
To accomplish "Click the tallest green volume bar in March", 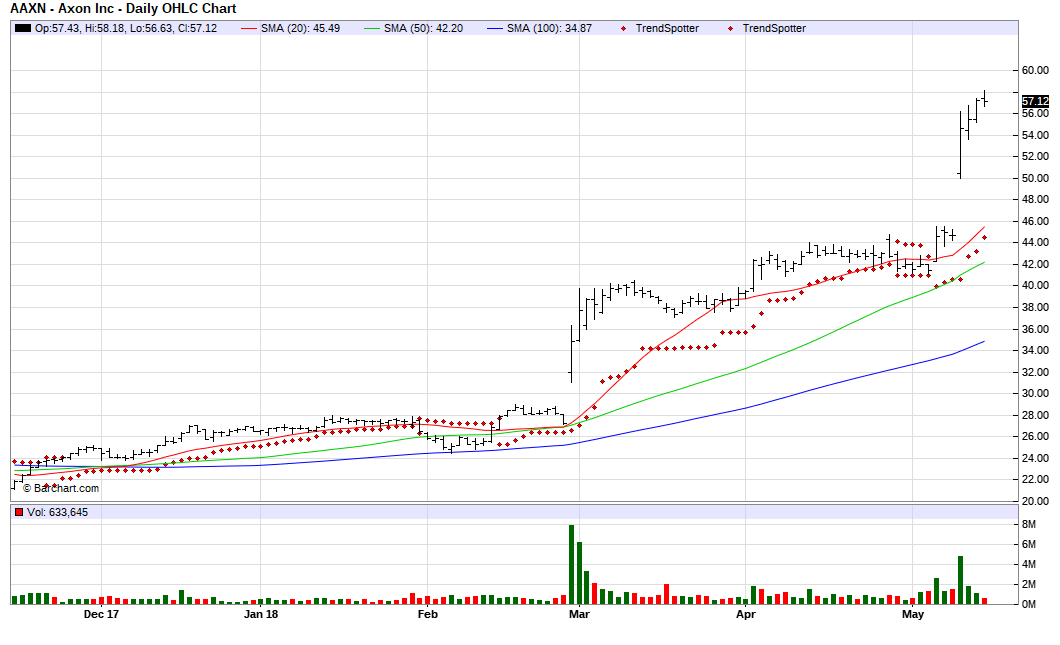I will coord(571,565).
